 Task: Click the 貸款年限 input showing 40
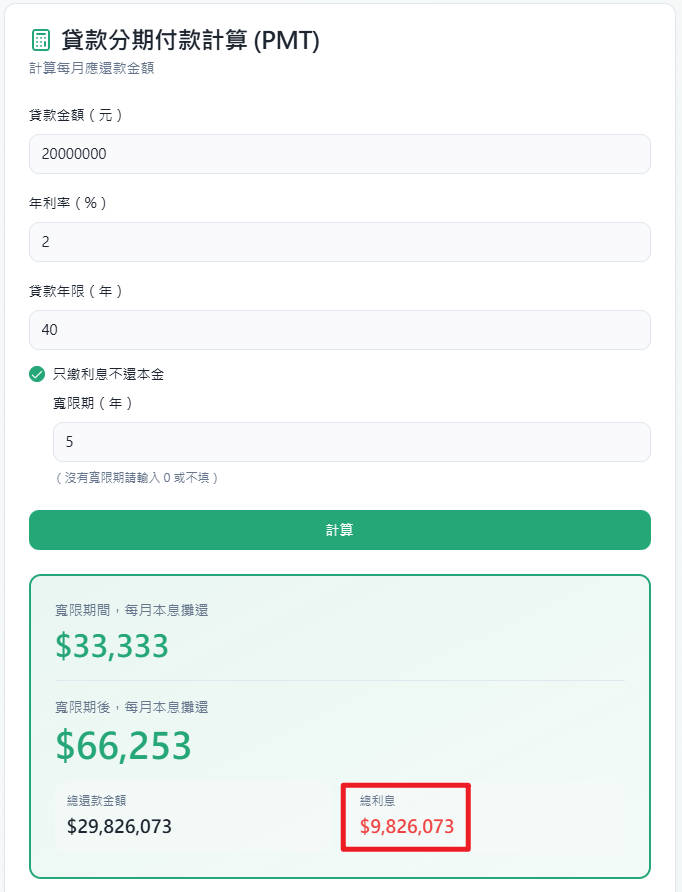click(x=339, y=329)
